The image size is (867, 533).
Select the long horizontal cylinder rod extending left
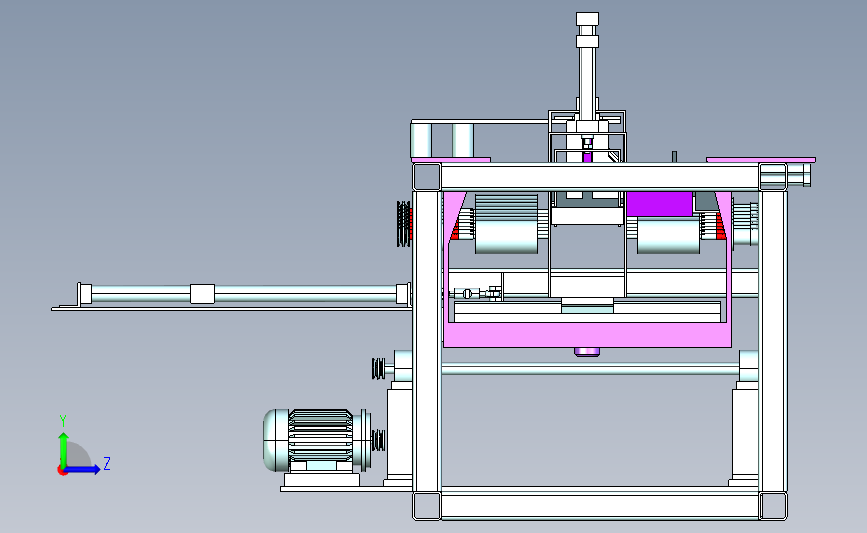click(245, 294)
